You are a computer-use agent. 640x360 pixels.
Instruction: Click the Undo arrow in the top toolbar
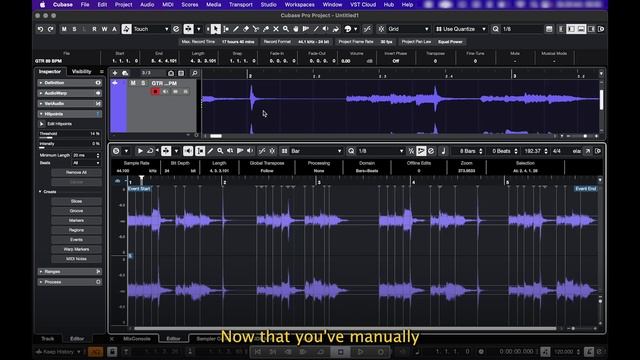coord(40,29)
